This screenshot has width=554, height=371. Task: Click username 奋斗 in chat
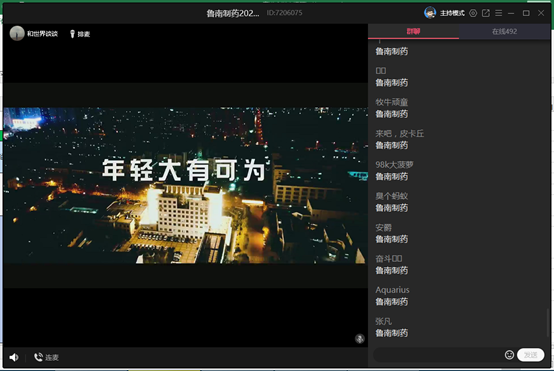coord(389,259)
